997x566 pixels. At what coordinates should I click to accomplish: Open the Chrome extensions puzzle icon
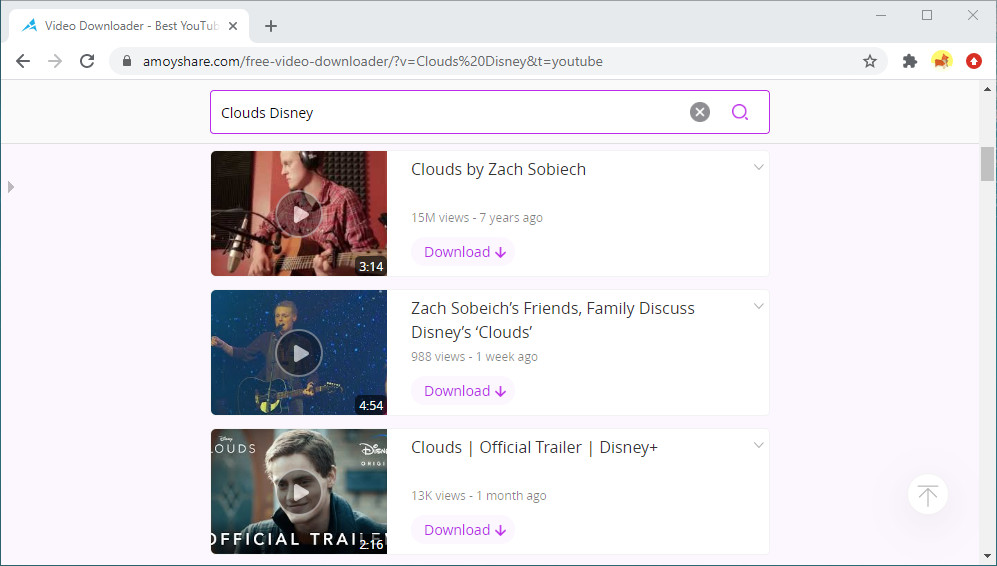910,61
